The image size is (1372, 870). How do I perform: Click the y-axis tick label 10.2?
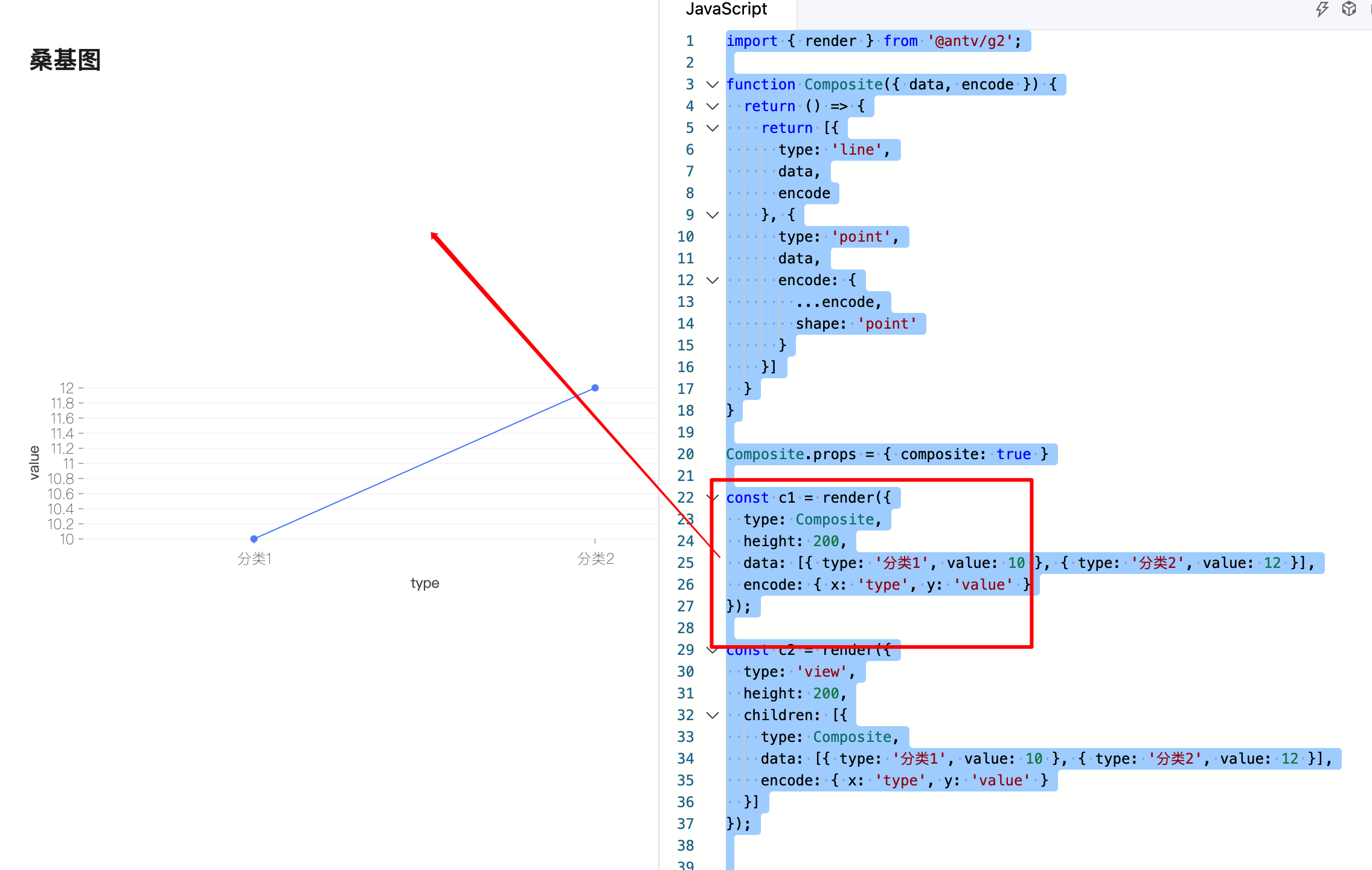(61, 524)
